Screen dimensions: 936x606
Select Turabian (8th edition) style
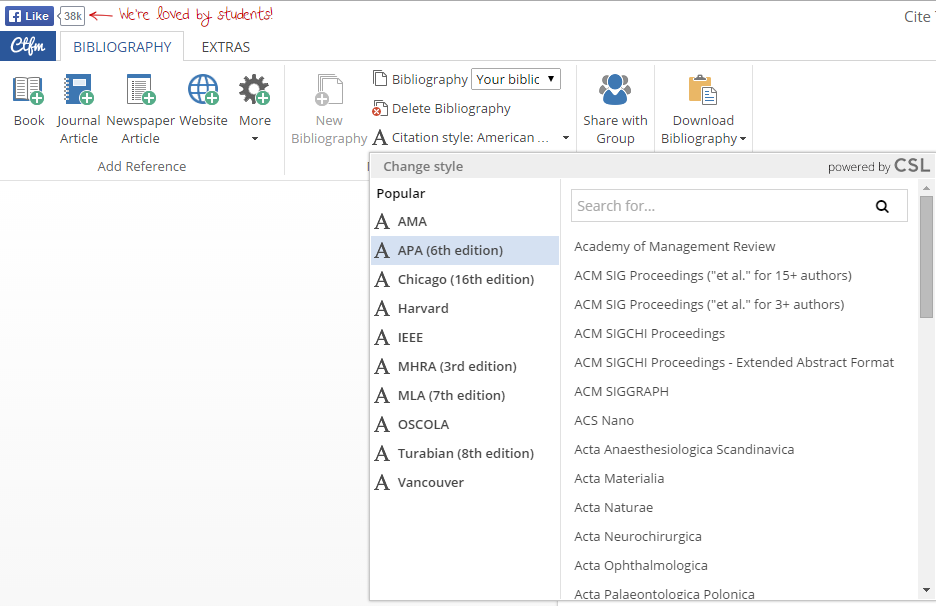464,453
